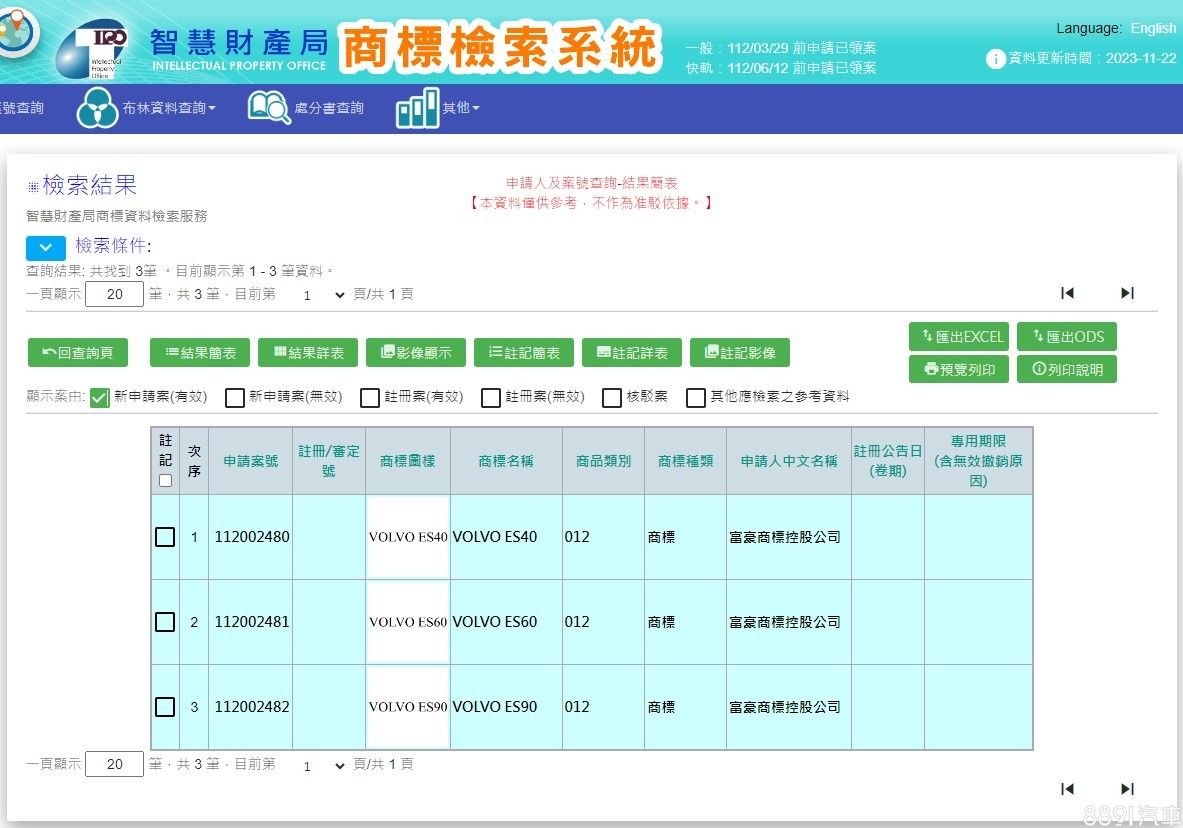Image resolution: width=1183 pixels, height=828 pixels.
Task: Open 處分書查詢 in the navigation bar
Action: click(329, 108)
